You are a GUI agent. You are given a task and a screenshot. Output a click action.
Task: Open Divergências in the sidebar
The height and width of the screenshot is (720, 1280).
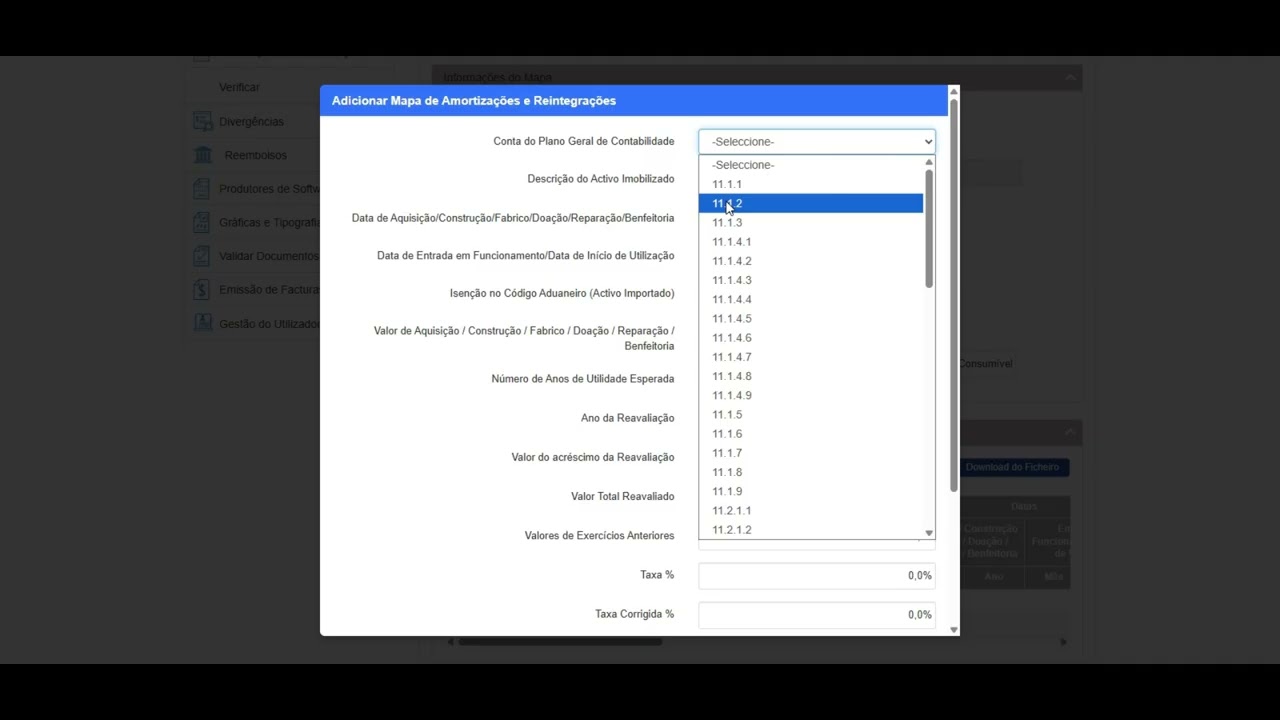[252, 121]
